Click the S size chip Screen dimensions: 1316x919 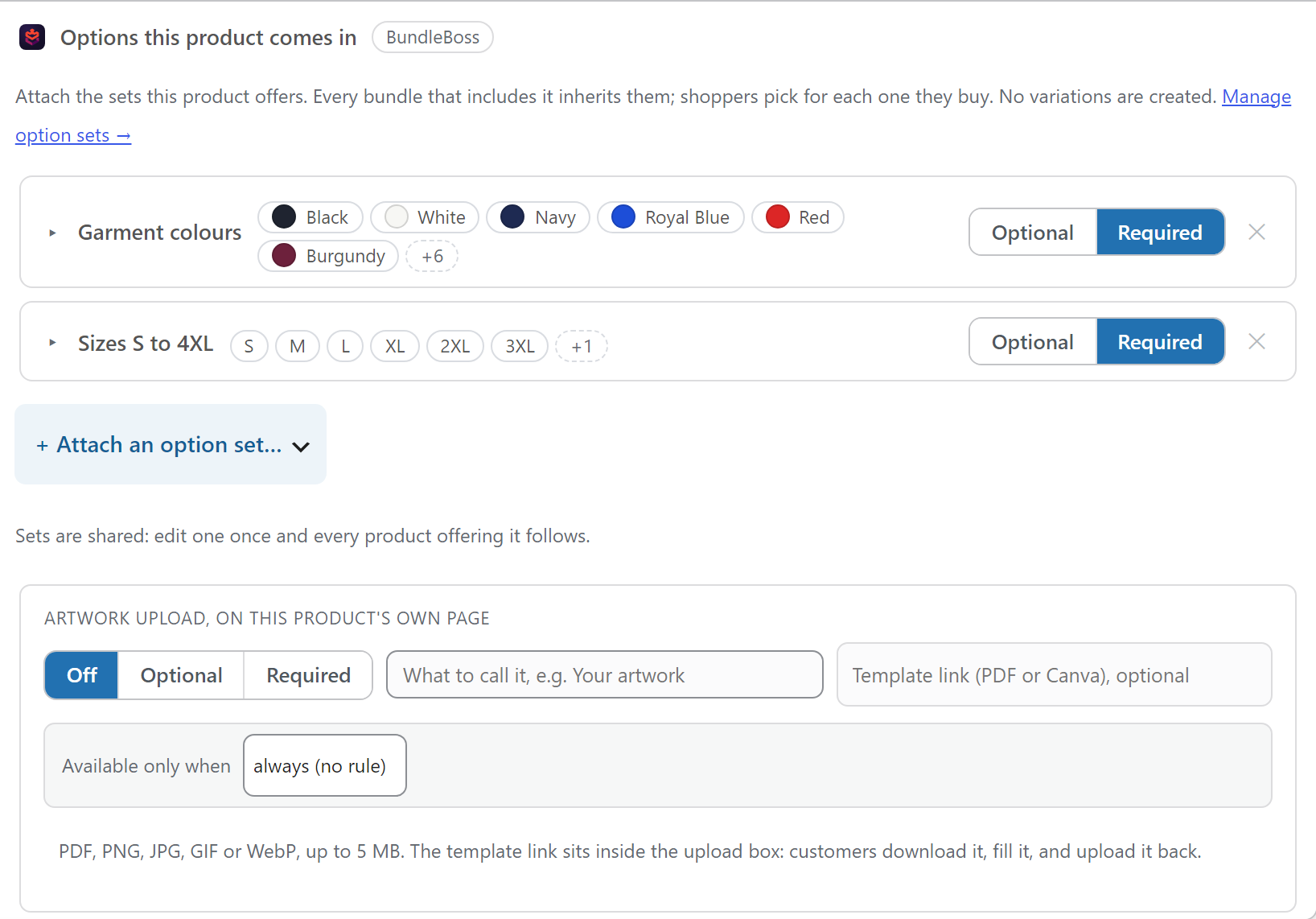coord(249,346)
